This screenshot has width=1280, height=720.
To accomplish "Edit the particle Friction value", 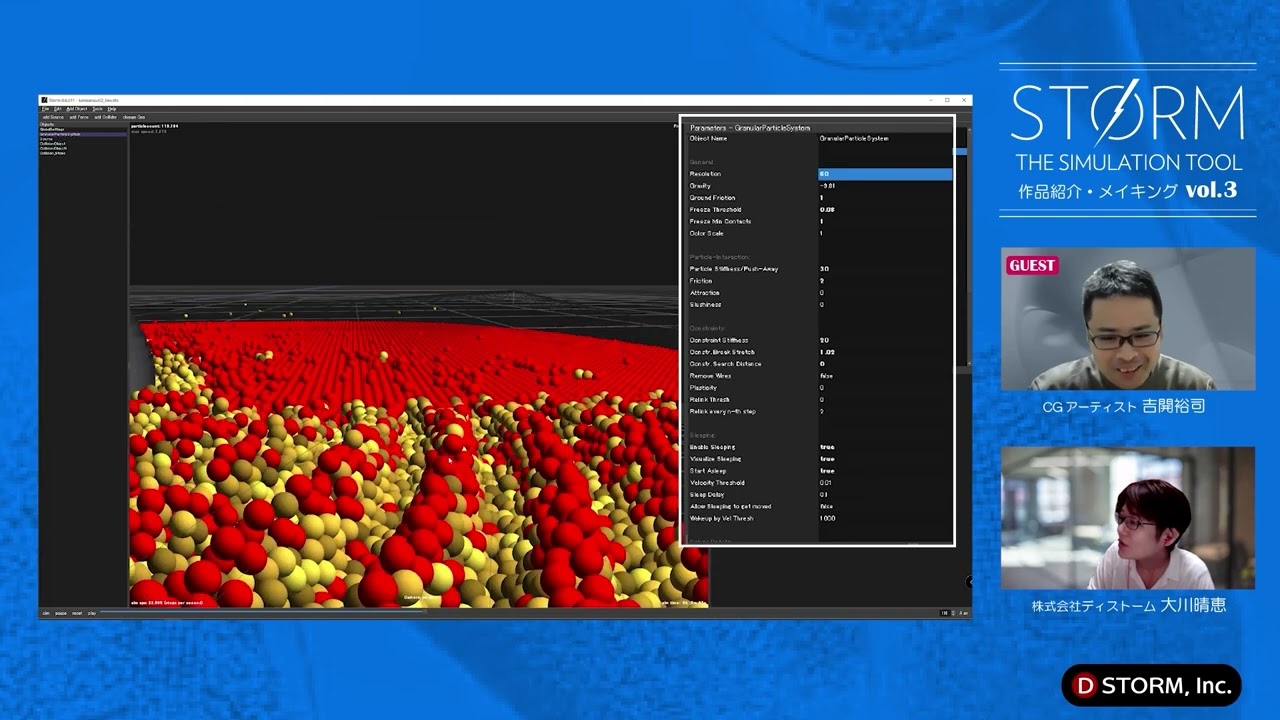I will (884, 281).
